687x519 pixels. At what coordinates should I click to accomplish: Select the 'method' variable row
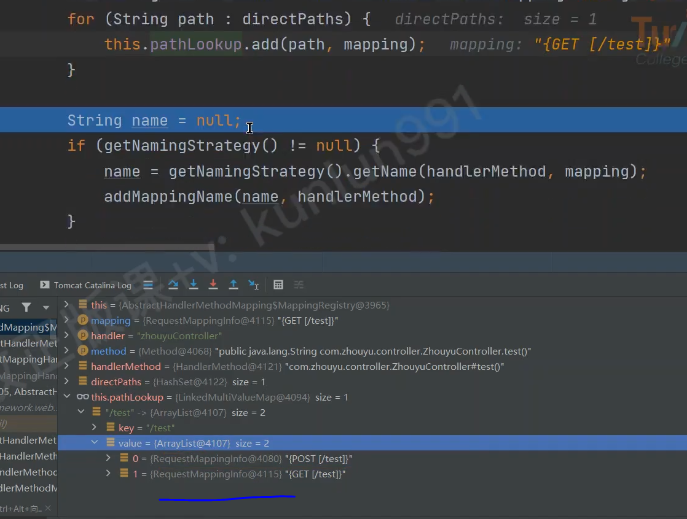click(x=311, y=351)
